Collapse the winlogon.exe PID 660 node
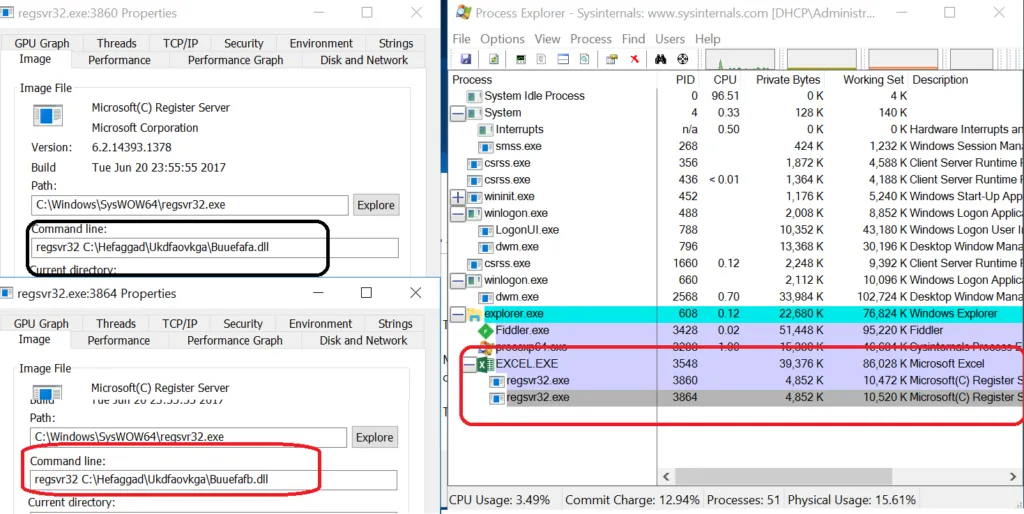 [x=458, y=280]
